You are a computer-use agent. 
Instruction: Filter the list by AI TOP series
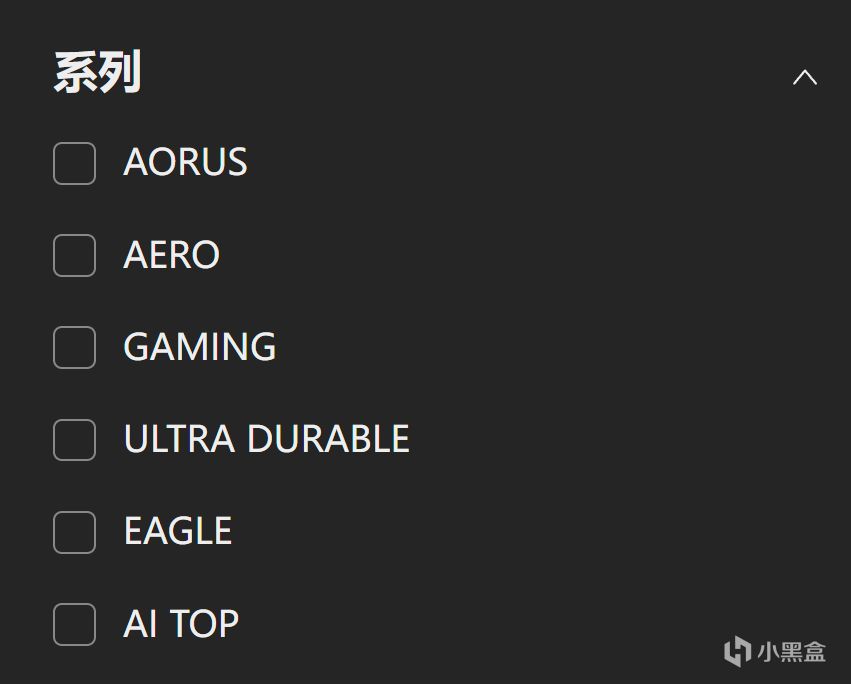pos(74,623)
